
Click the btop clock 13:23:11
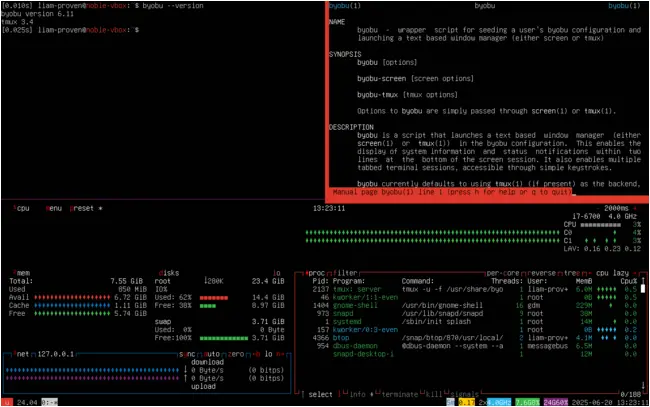point(329,208)
